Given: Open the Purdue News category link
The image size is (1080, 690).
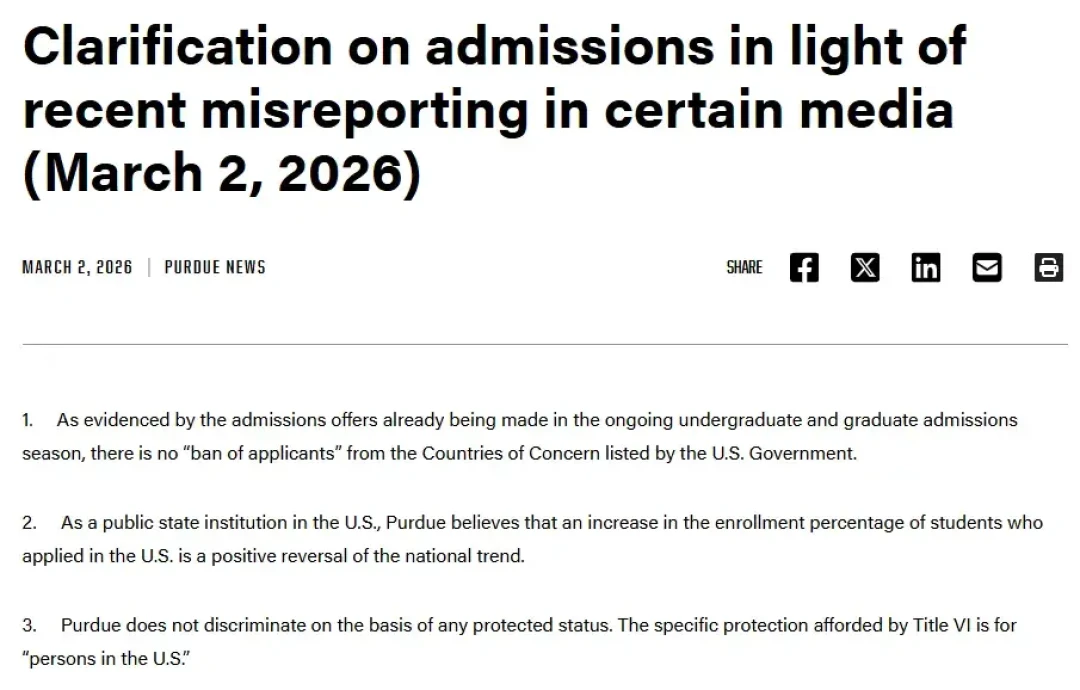Looking at the screenshot, I should coord(215,267).
